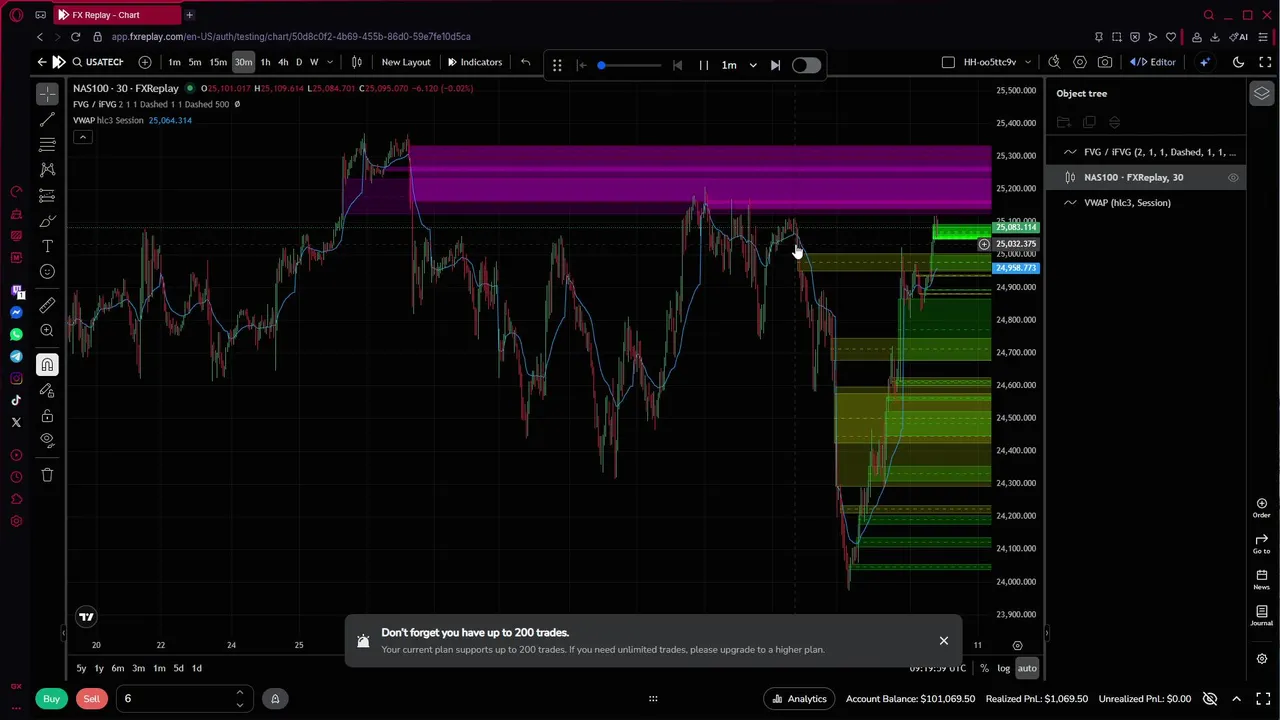Select the crosshair cursor tool
Viewport: 1280px width, 720px height.
tap(47, 94)
